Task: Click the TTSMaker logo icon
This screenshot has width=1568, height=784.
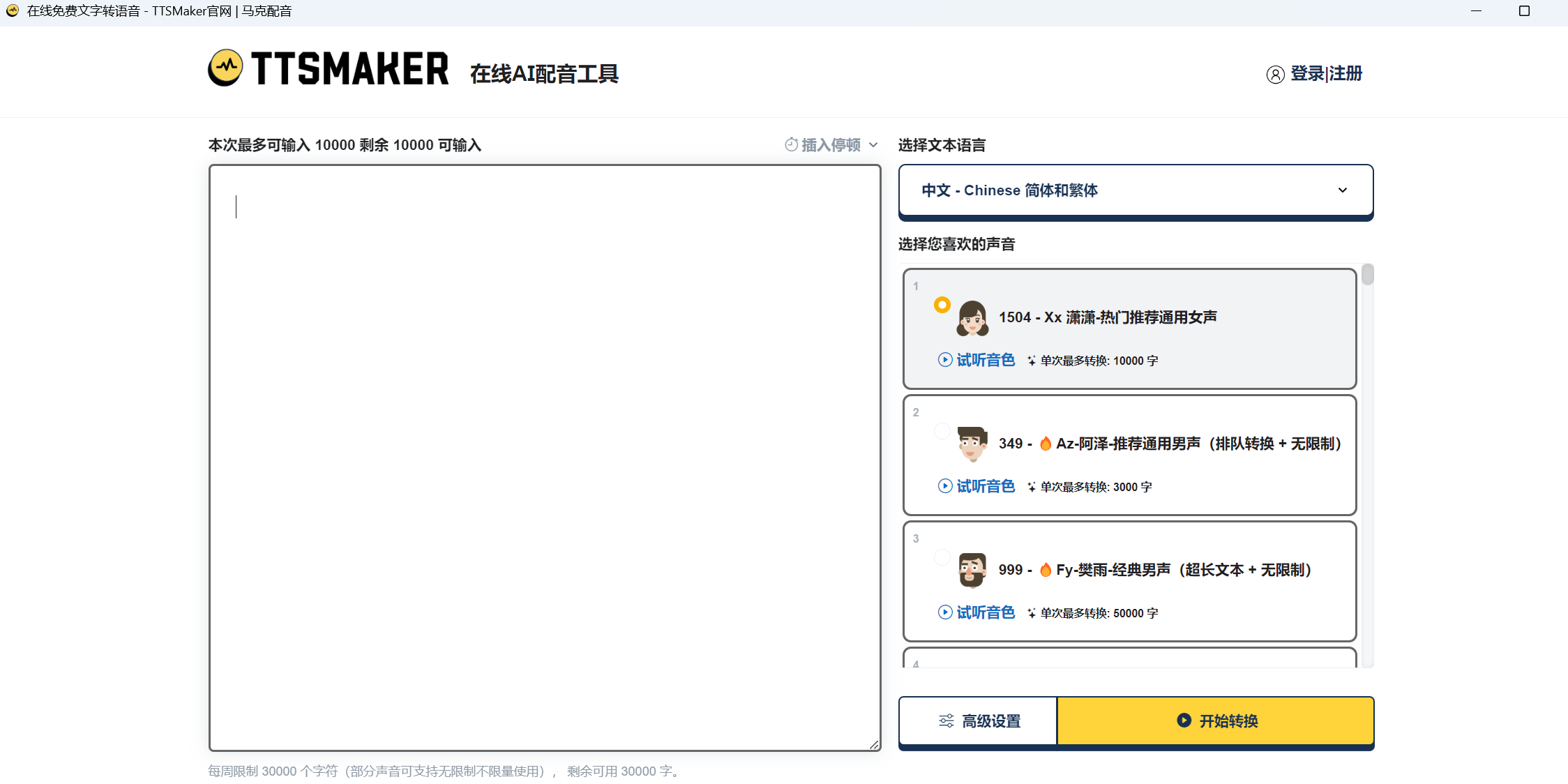Action: (227, 69)
